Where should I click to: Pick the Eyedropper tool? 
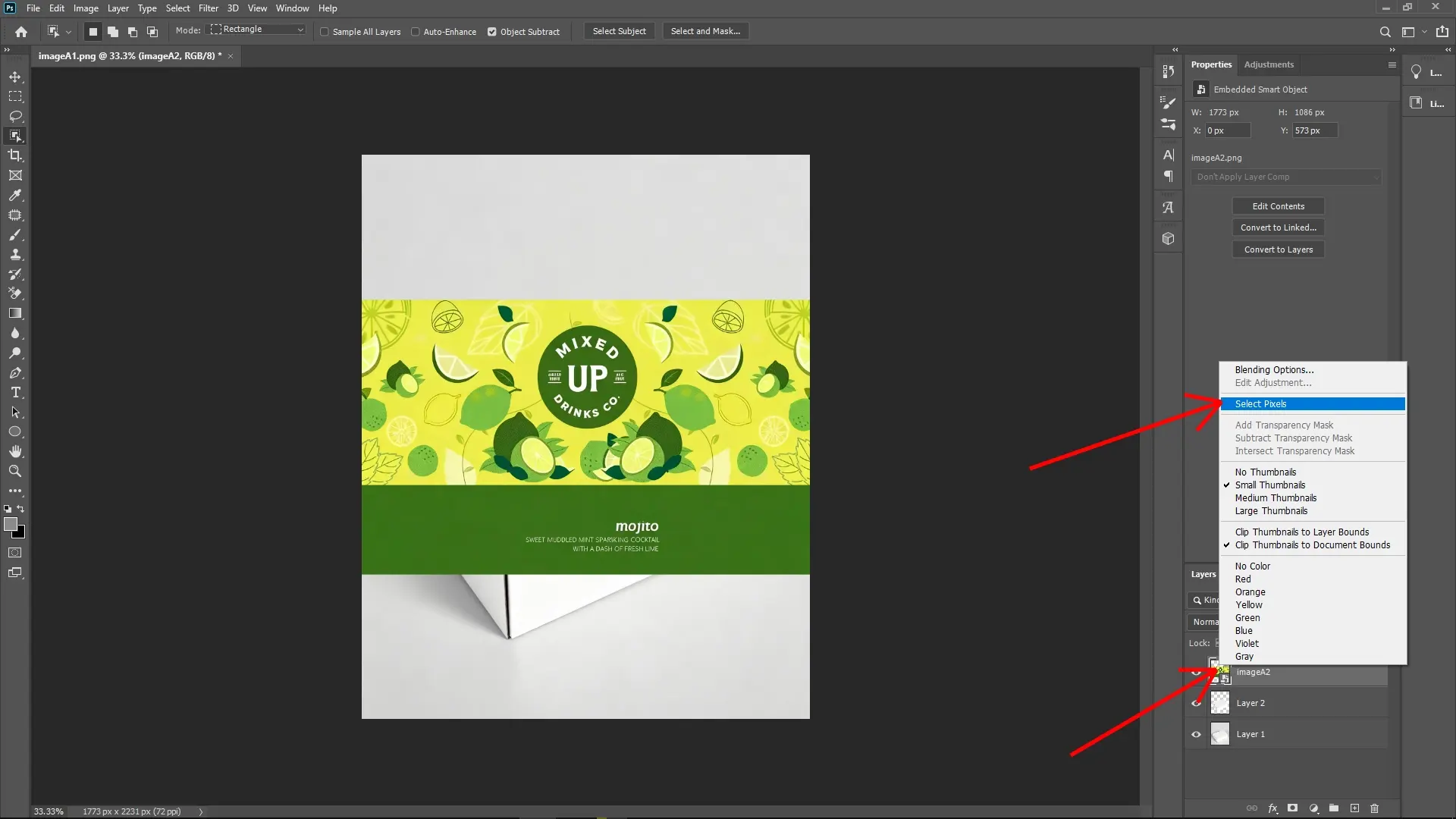pos(15,196)
